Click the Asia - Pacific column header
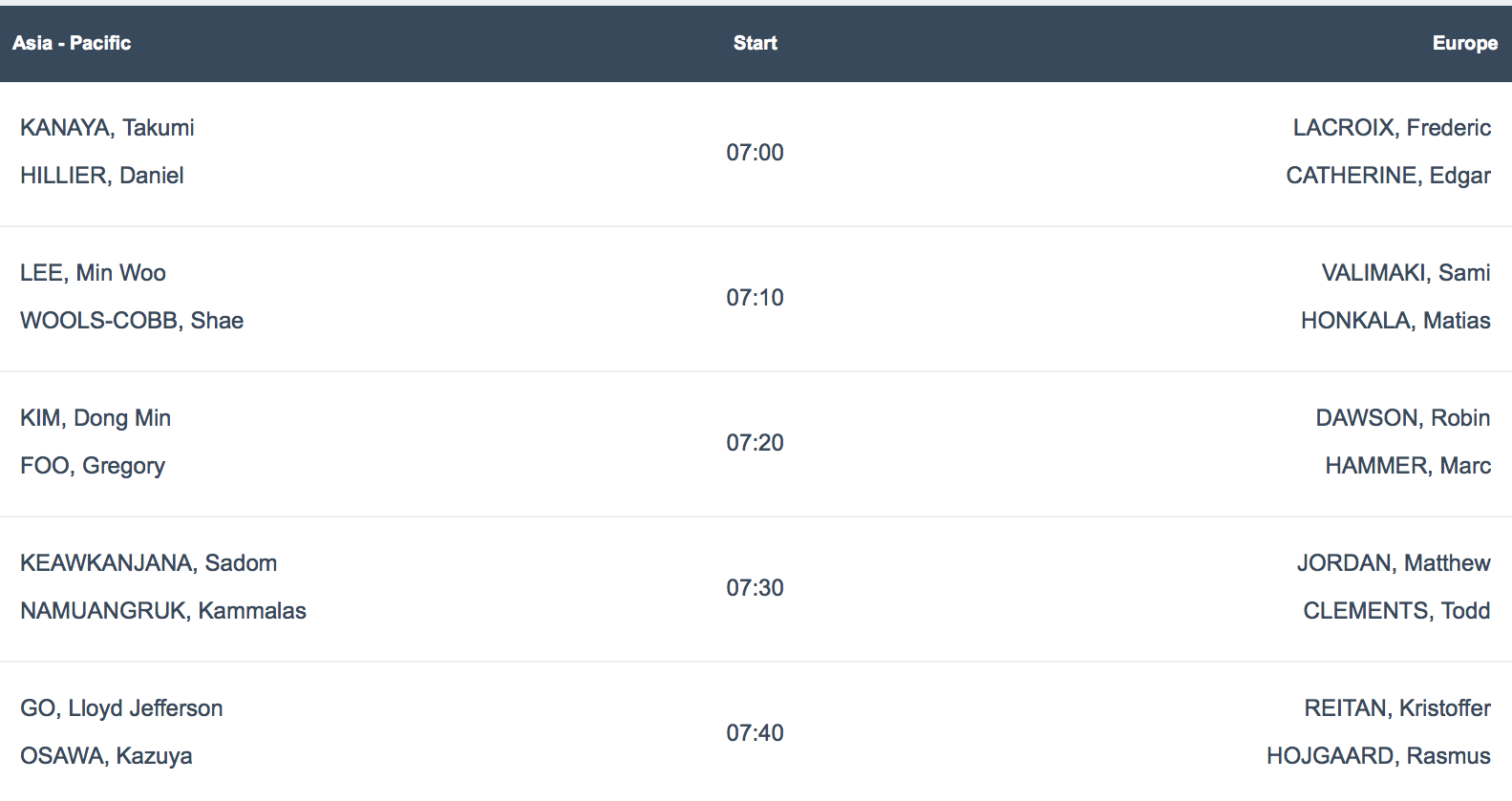This screenshot has height=801, width=1512. (72, 43)
